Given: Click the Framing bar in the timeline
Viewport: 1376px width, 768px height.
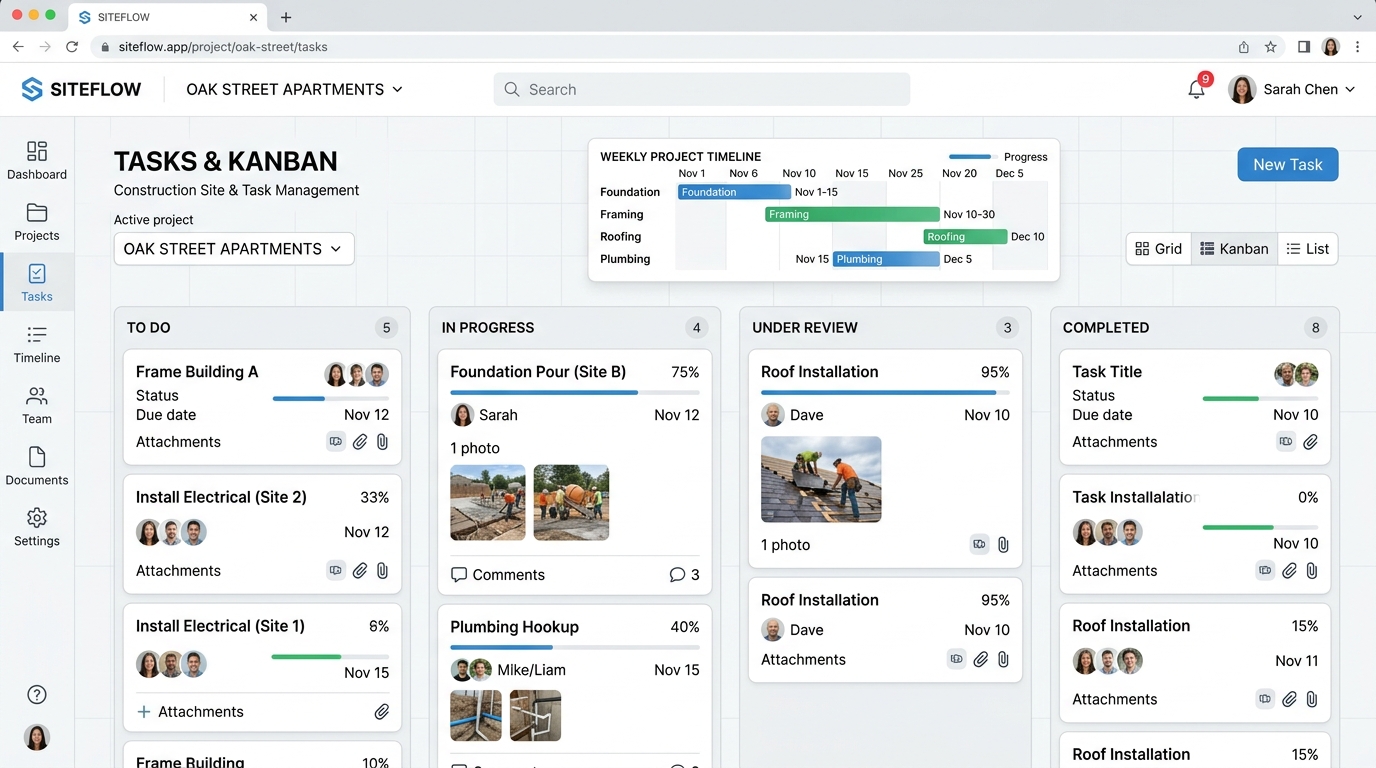Looking at the screenshot, I should (x=852, y=214).
